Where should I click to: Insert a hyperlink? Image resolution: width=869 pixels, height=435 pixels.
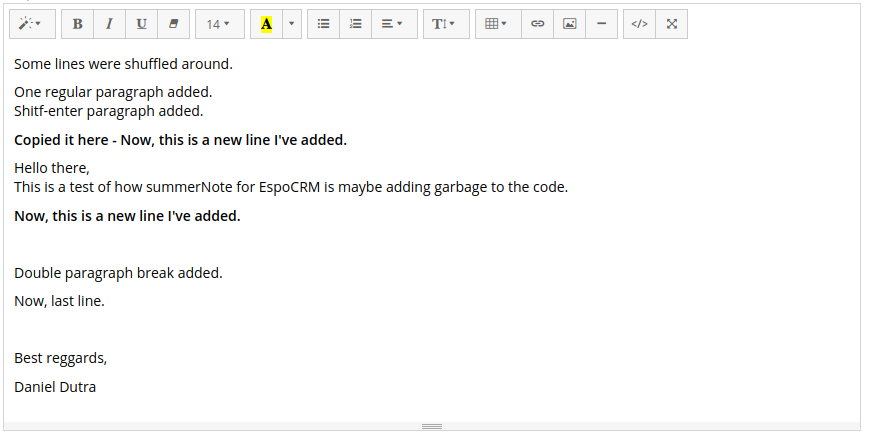pos(537,24)
